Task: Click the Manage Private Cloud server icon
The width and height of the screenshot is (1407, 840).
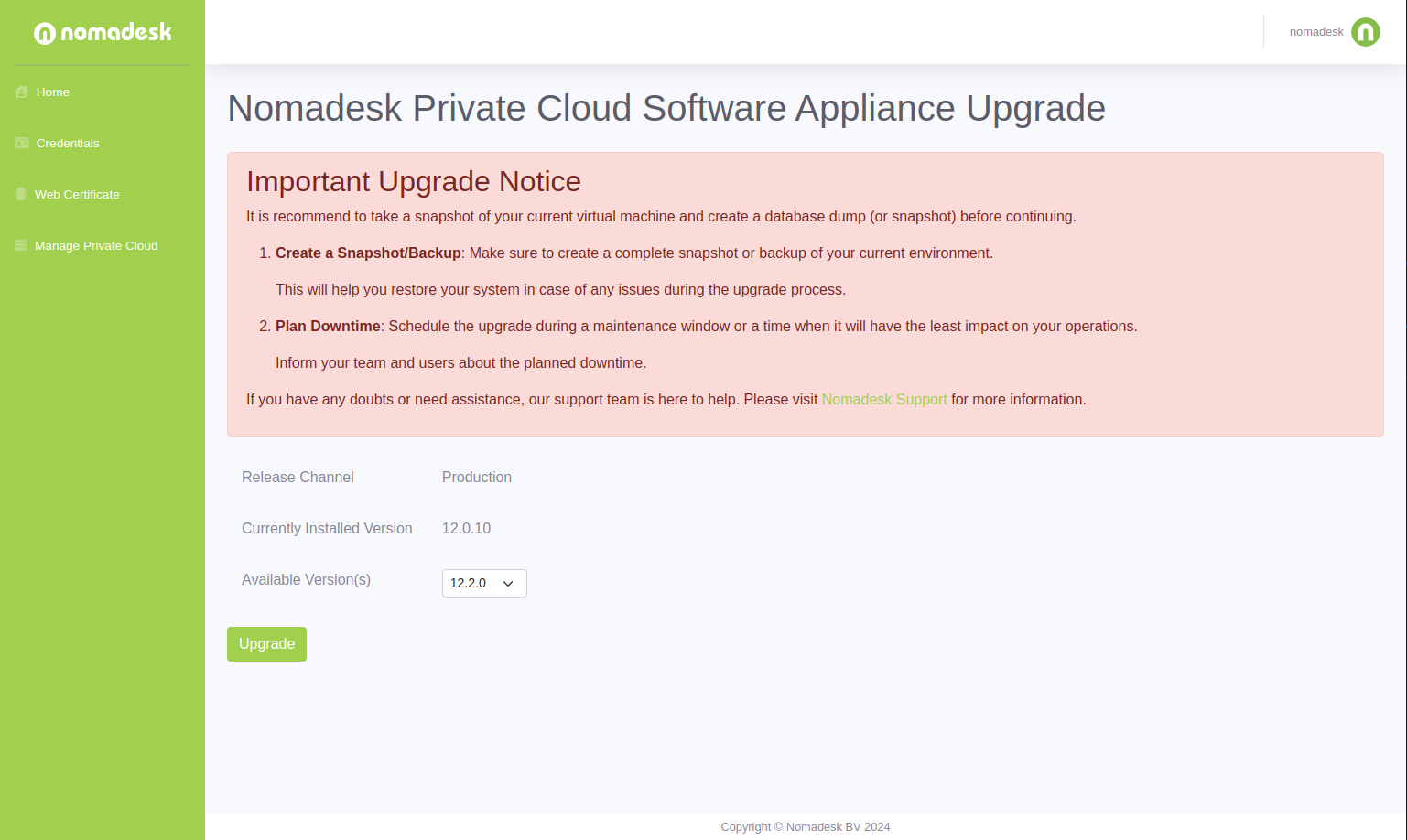Action: pyautogui.click(x=21, y=245)
